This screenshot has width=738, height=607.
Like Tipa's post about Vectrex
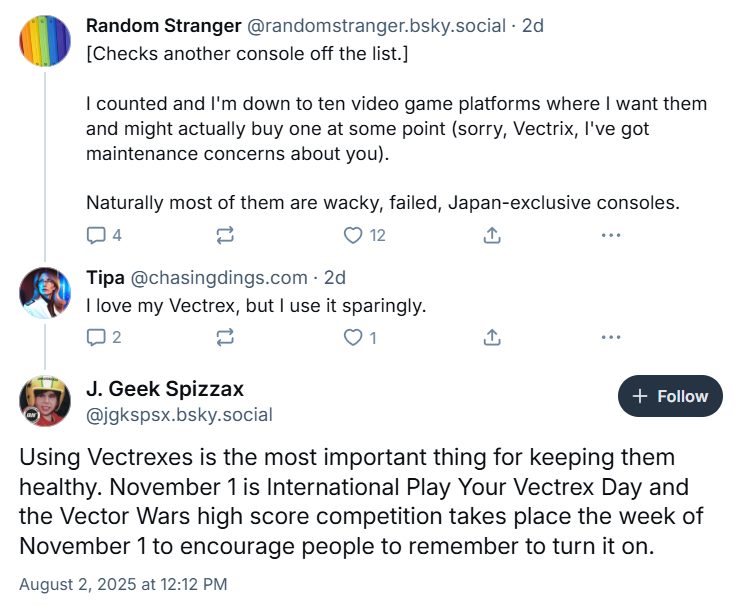353,337
